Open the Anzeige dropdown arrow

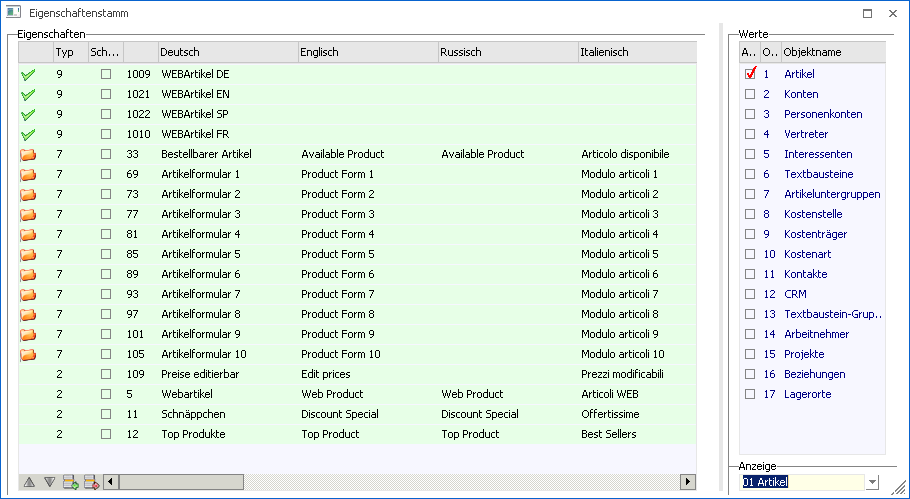point(873,483)
